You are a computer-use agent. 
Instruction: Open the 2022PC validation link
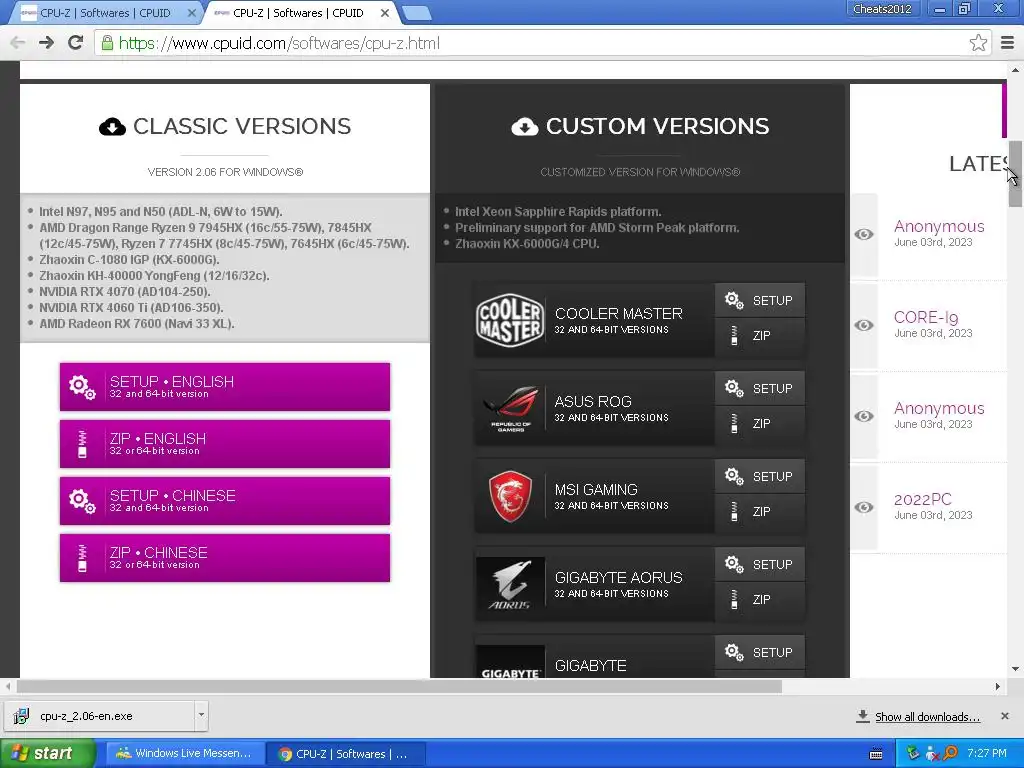point(922,500)
